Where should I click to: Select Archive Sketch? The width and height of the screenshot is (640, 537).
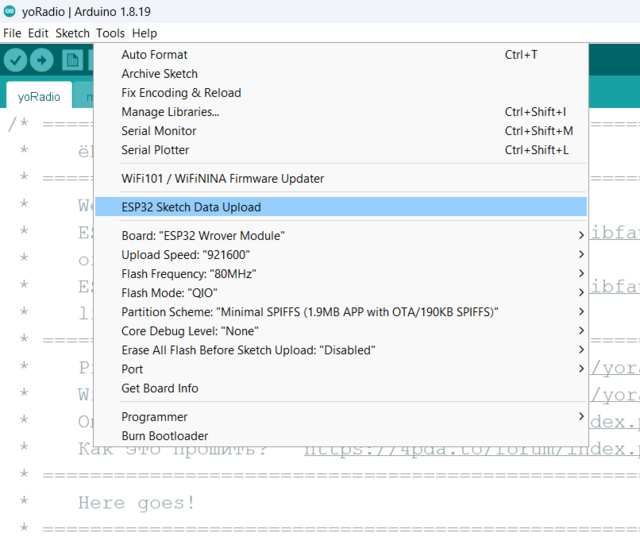click(341, 74)
